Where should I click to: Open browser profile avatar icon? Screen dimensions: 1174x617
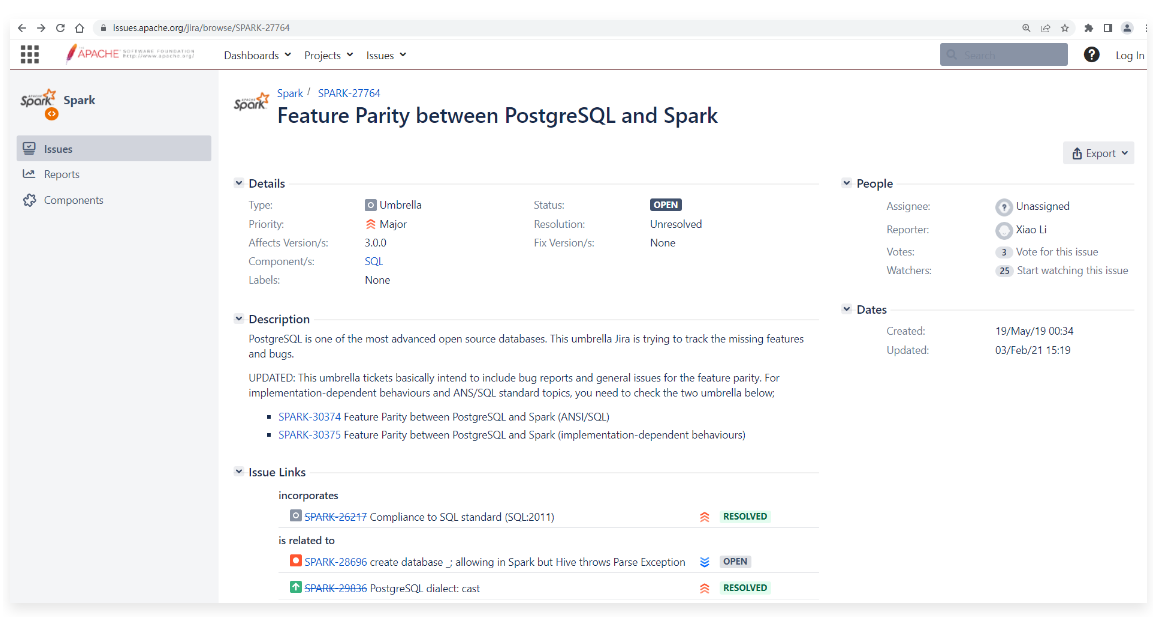click(1127, 28)
